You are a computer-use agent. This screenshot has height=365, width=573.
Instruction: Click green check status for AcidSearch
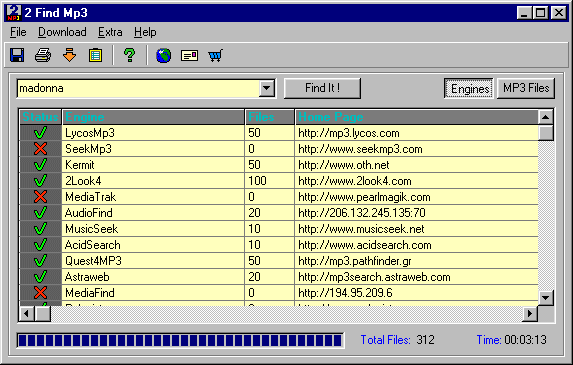(40, 245)
